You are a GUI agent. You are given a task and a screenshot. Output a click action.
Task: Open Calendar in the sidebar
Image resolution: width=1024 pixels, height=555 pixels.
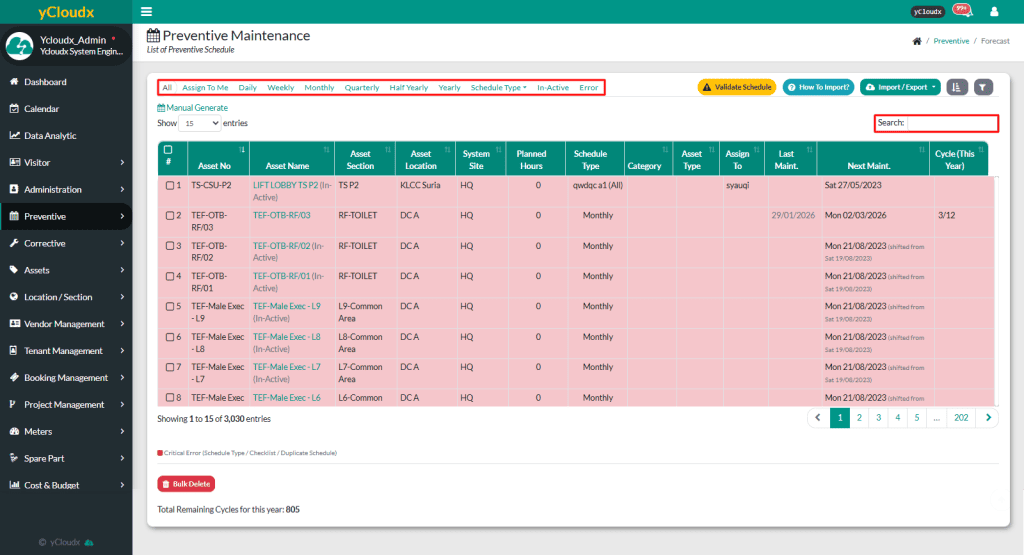[x=41, y=109]
